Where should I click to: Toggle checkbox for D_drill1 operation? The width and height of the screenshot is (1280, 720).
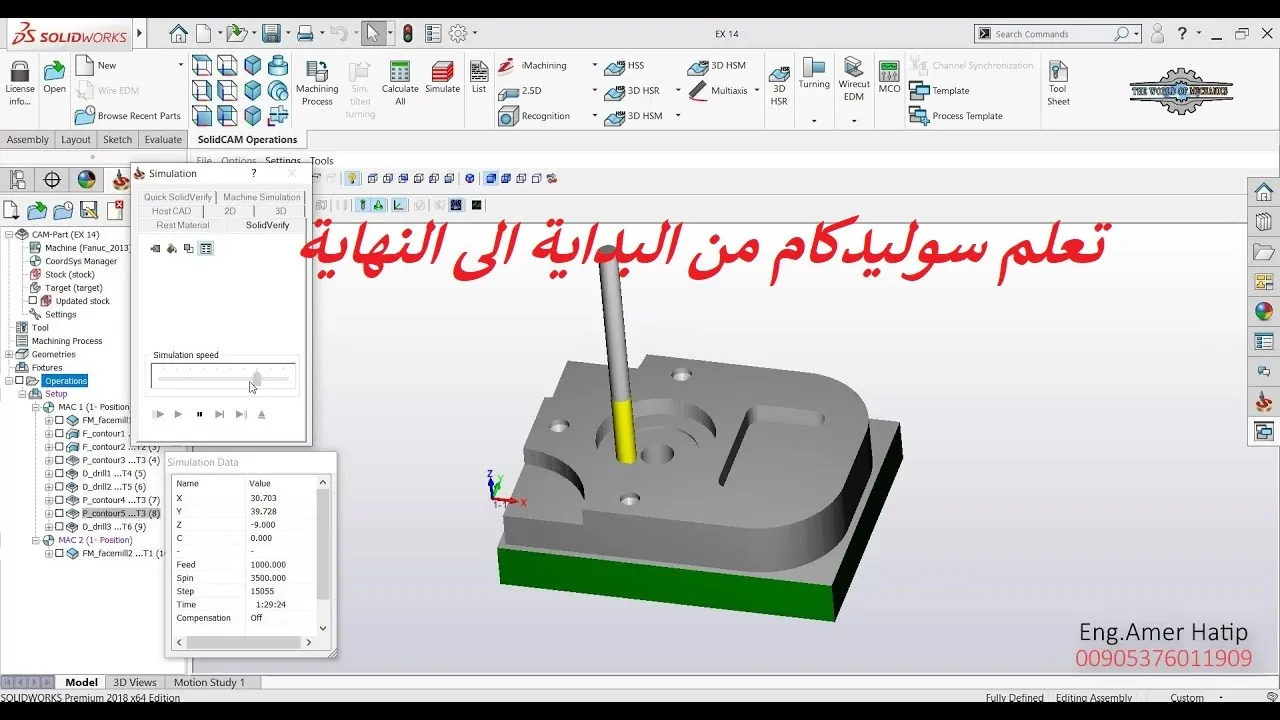coord(59,474)
